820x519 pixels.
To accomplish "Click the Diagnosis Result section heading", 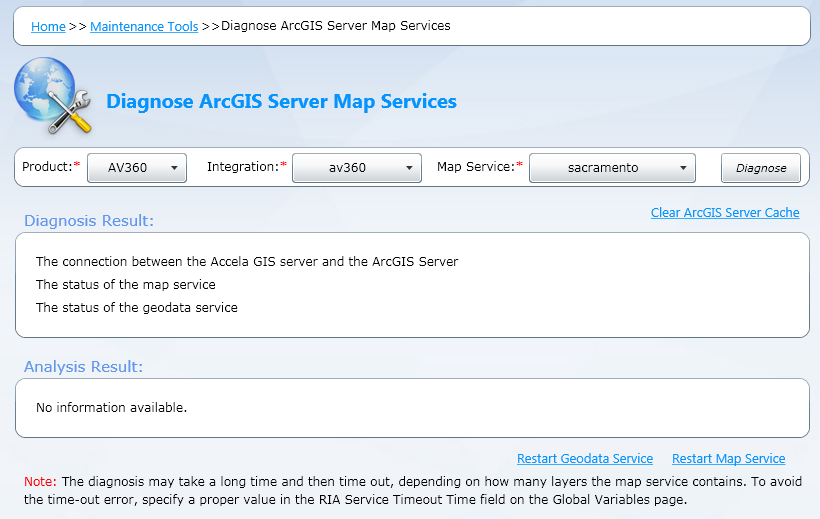I will pos(89,220).
